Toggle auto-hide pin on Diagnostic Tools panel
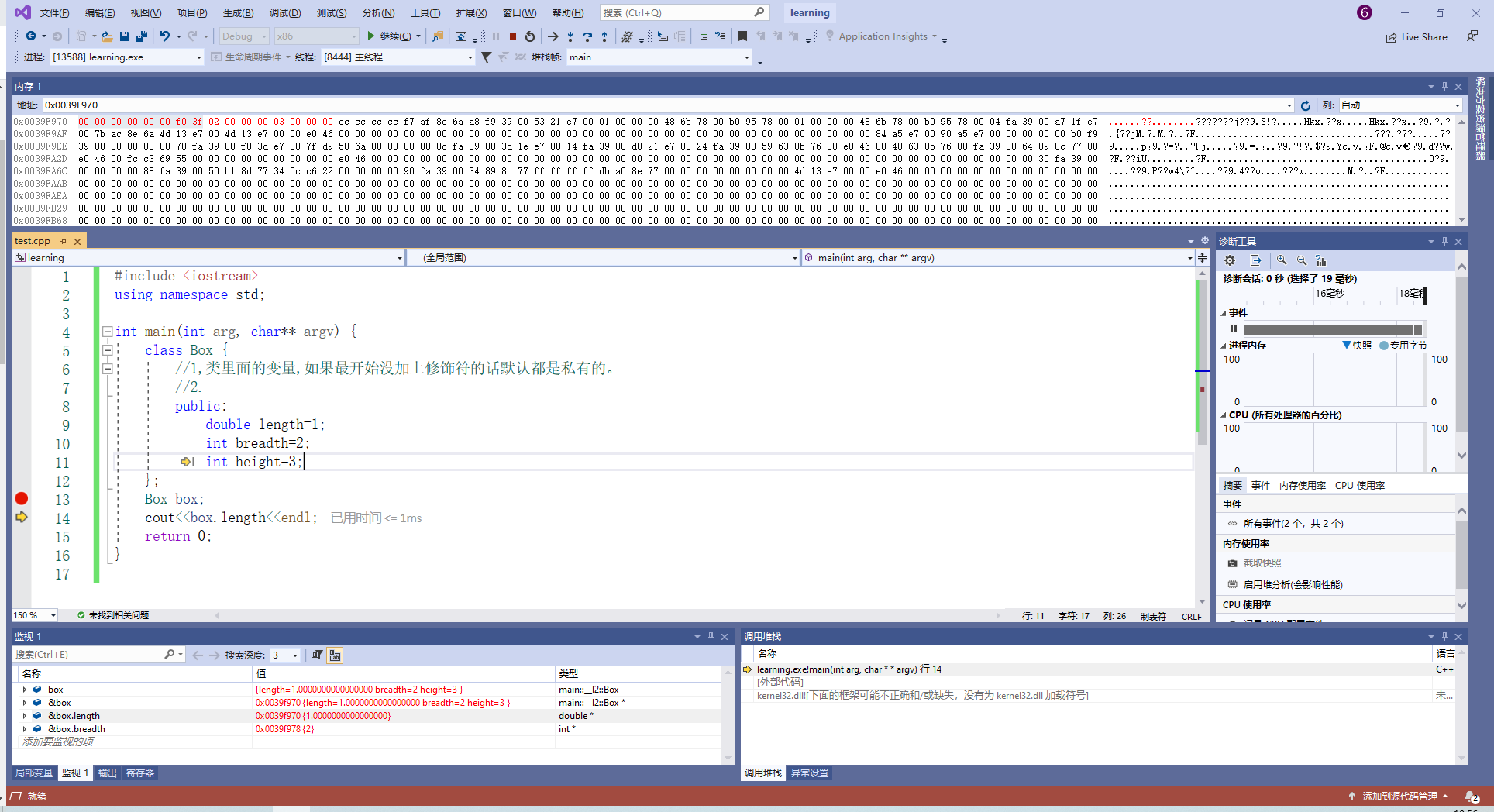The width and height of the screenshot is (1494, 812). tap(1444, 241)
